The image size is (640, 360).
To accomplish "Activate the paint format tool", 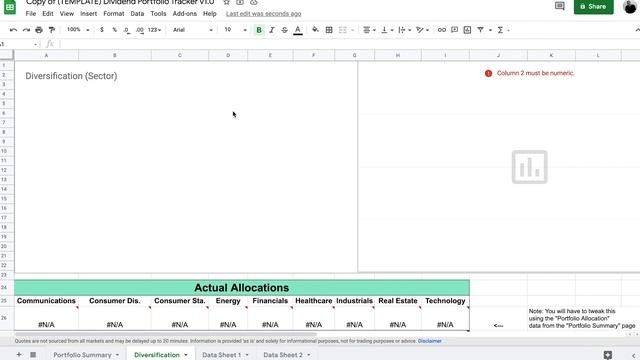I will tap(52, 30).
